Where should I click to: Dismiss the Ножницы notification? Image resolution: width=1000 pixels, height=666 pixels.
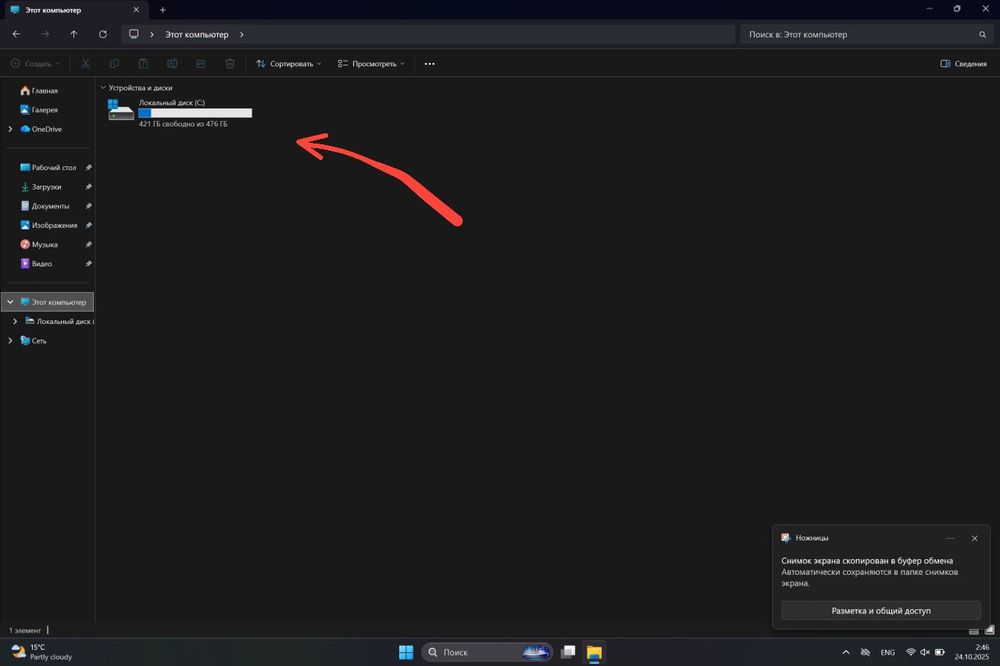click(x=974, y=538)
